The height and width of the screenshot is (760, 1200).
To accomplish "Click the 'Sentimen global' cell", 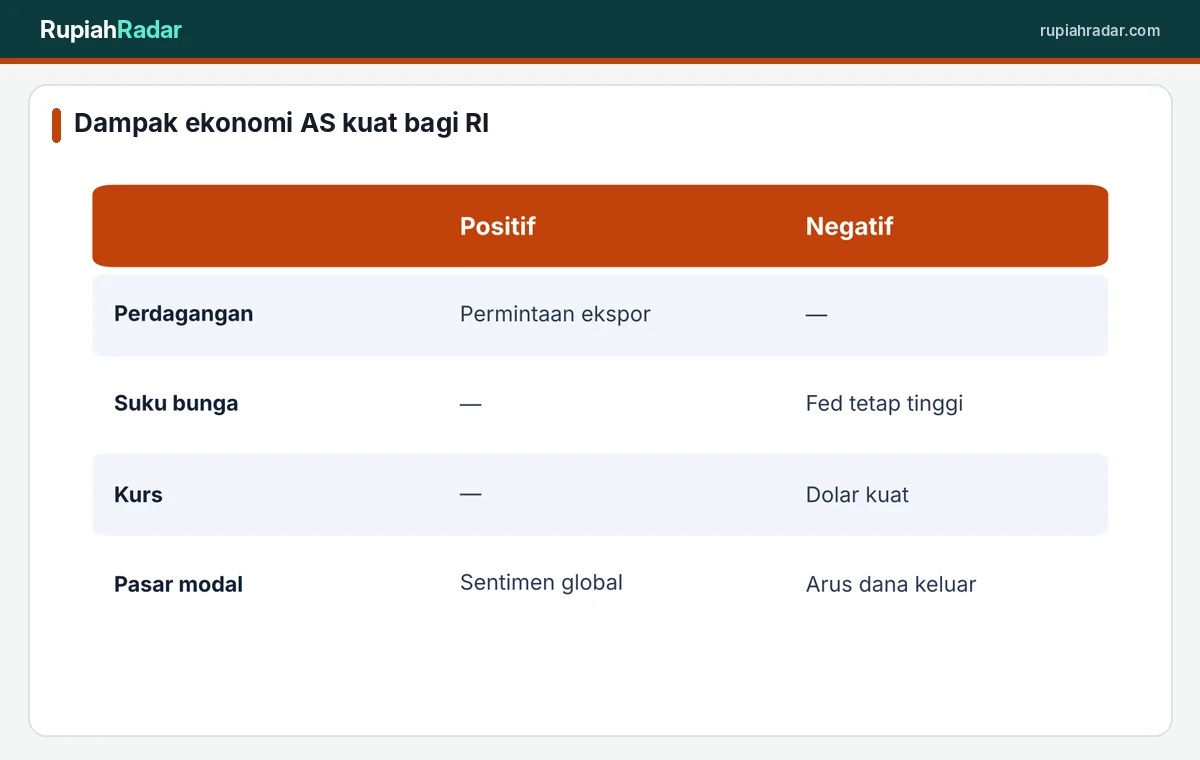I will 541,582.
